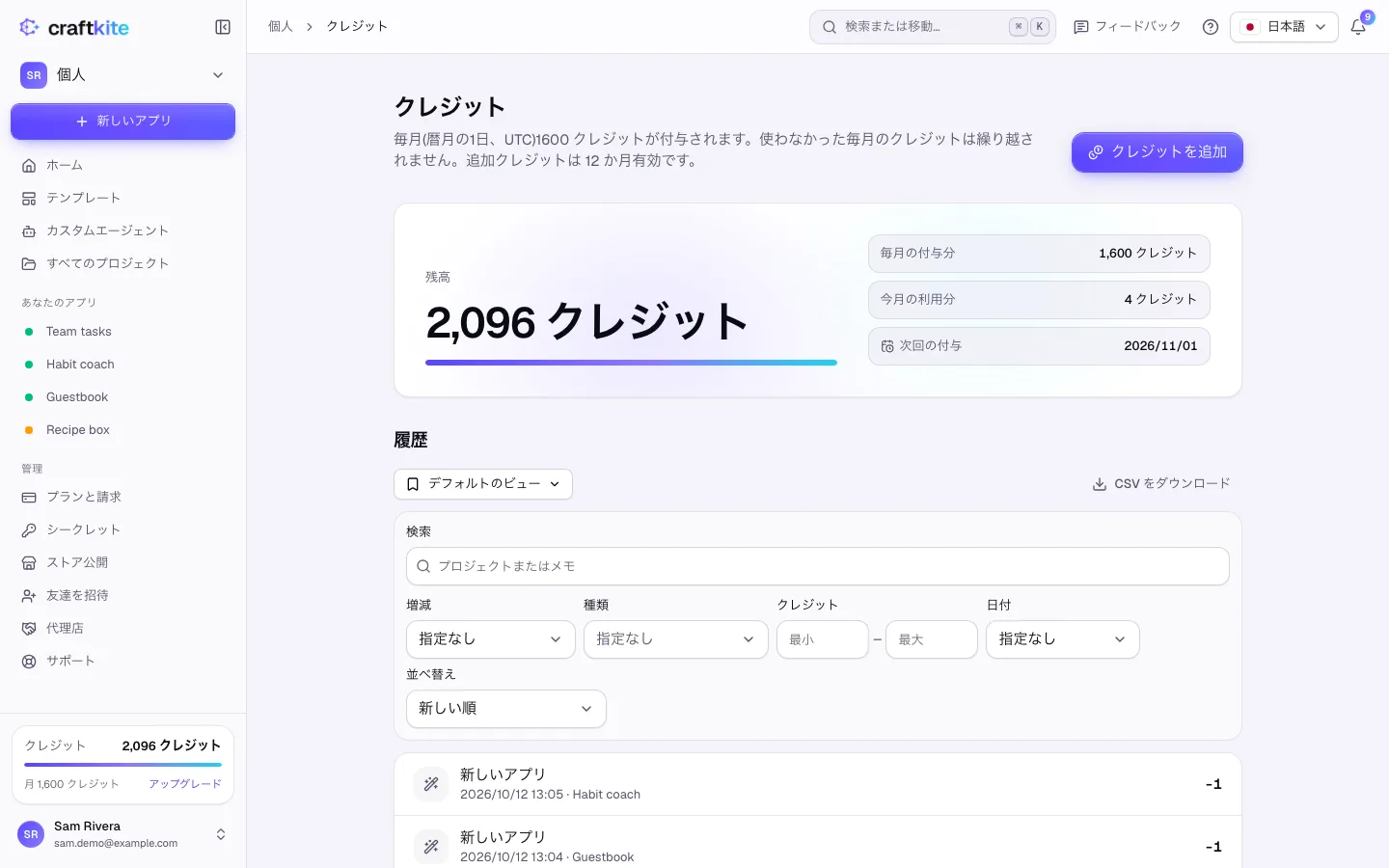
Task: Open the Habit coach app
Action: coord(123,365)
